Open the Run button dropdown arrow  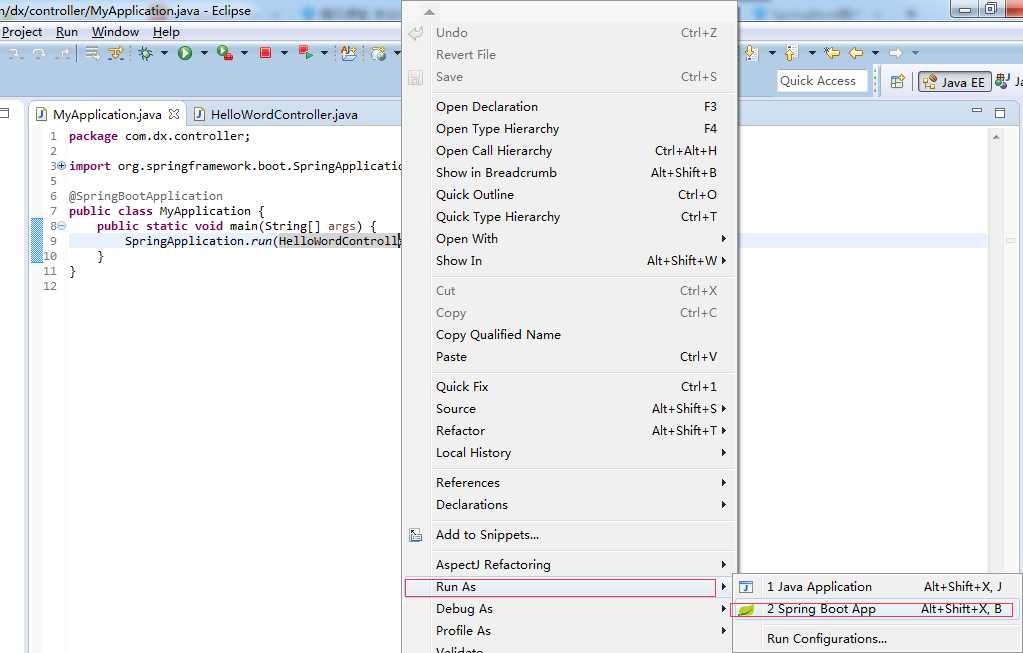[x=204, y=53]
